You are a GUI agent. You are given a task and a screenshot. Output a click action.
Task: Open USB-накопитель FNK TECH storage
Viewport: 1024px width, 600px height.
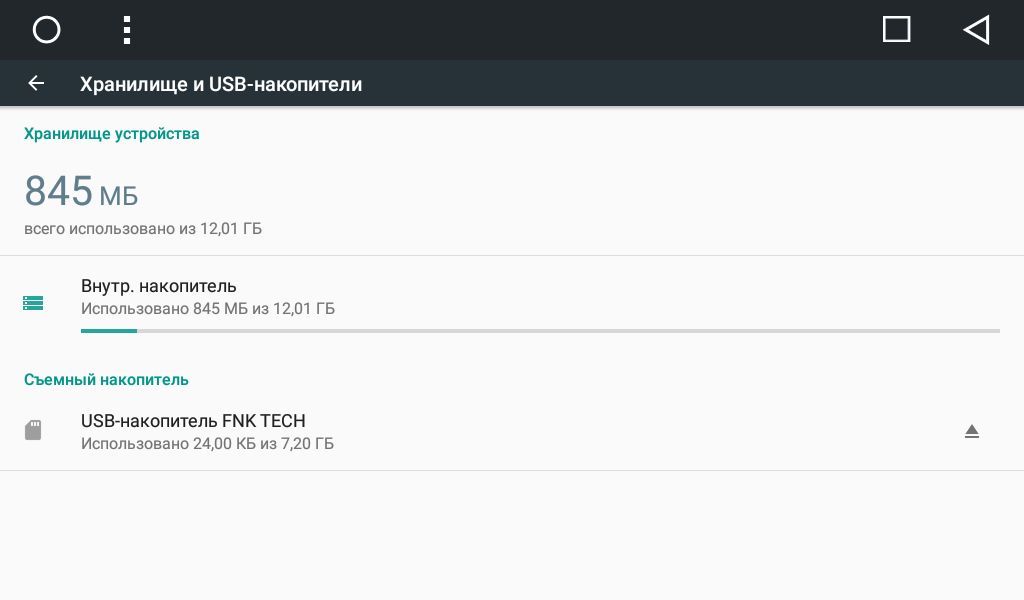coord(512,432)
